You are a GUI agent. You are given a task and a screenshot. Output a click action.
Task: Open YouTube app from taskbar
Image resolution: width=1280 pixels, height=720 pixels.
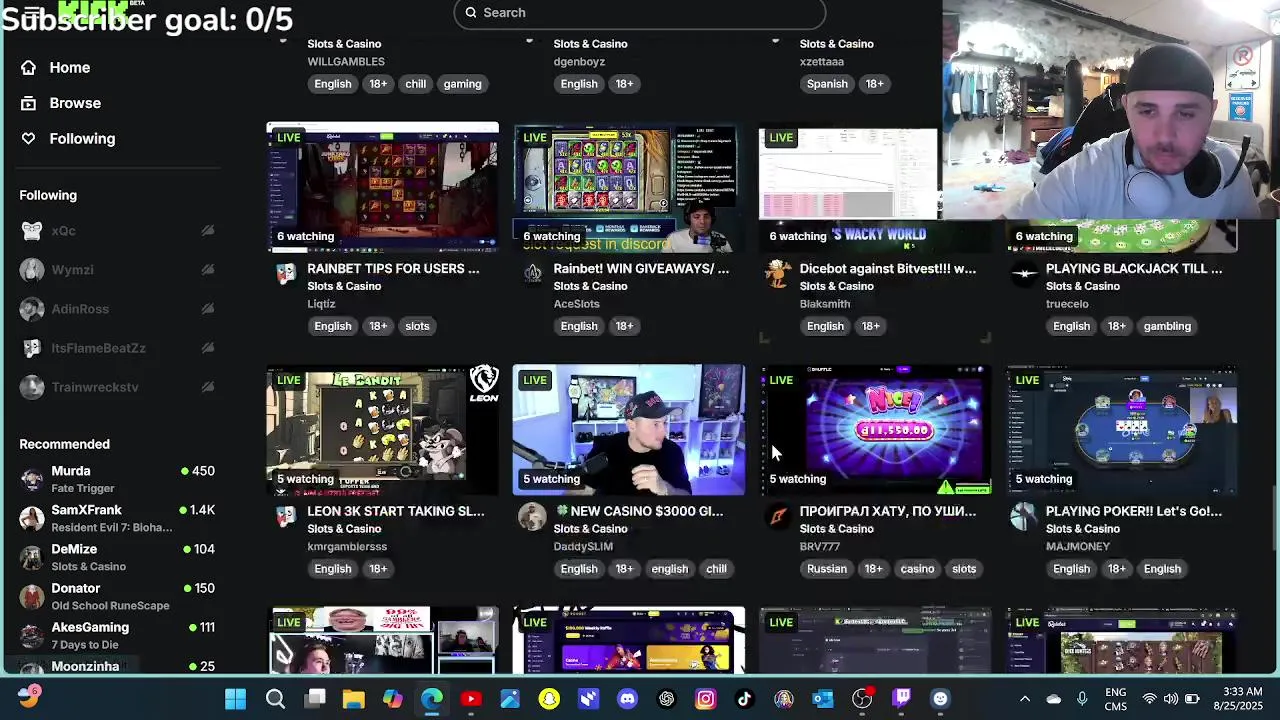tap(471, 699)
